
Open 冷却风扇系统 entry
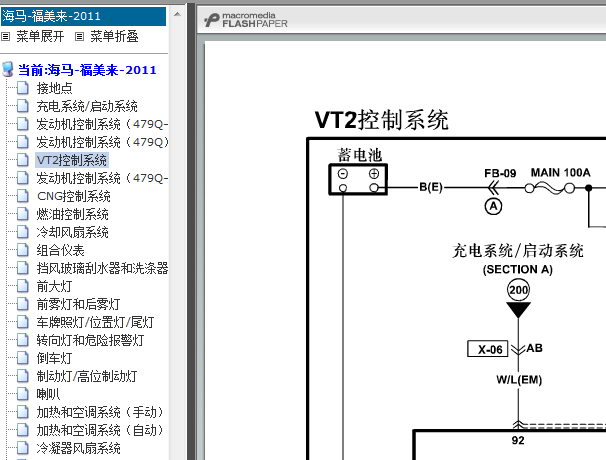point(72,232)
